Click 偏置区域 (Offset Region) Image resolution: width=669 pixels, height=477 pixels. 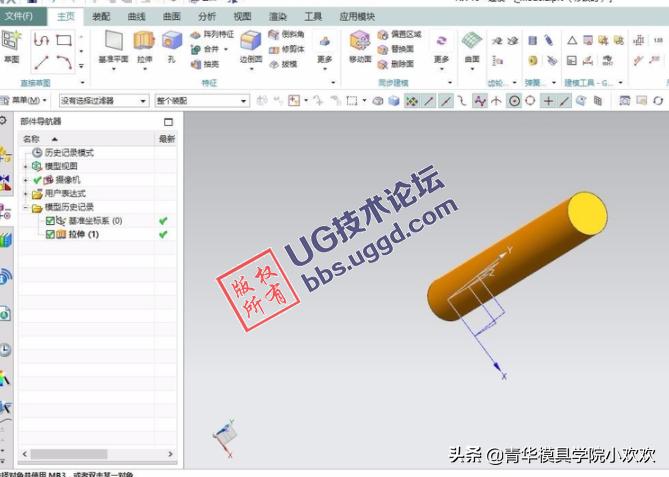[x=399, y=34]
